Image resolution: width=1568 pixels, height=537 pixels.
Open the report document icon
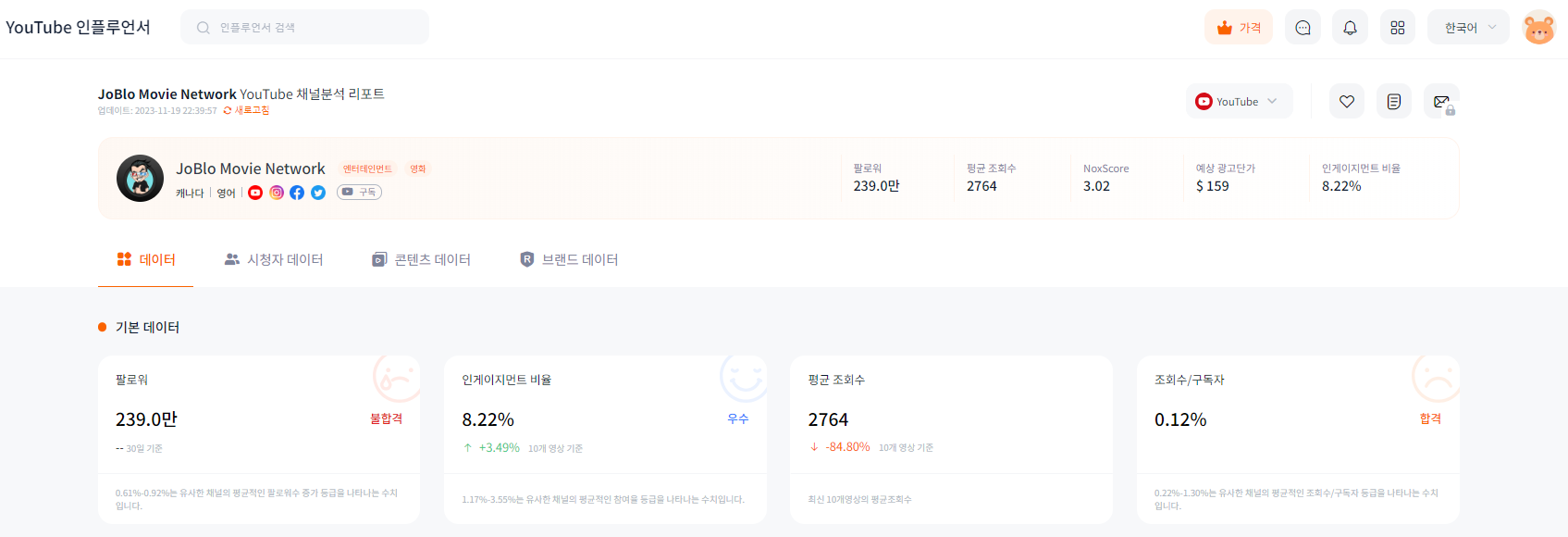click(x=1394, y=102)
